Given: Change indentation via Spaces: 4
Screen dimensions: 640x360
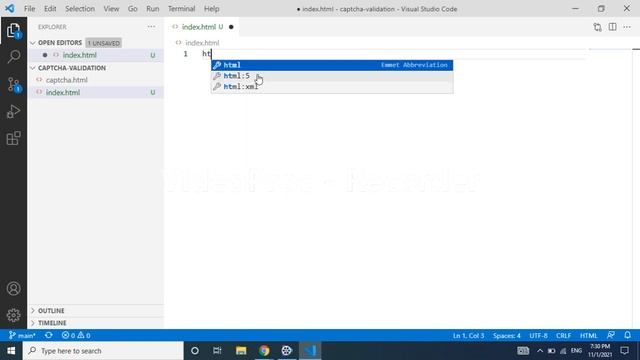Looking at the screenshot, I should point(507,336).
